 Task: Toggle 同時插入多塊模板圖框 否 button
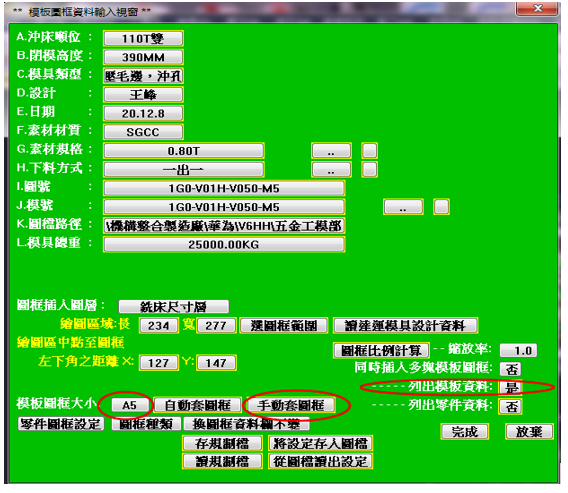click(511, 369)
